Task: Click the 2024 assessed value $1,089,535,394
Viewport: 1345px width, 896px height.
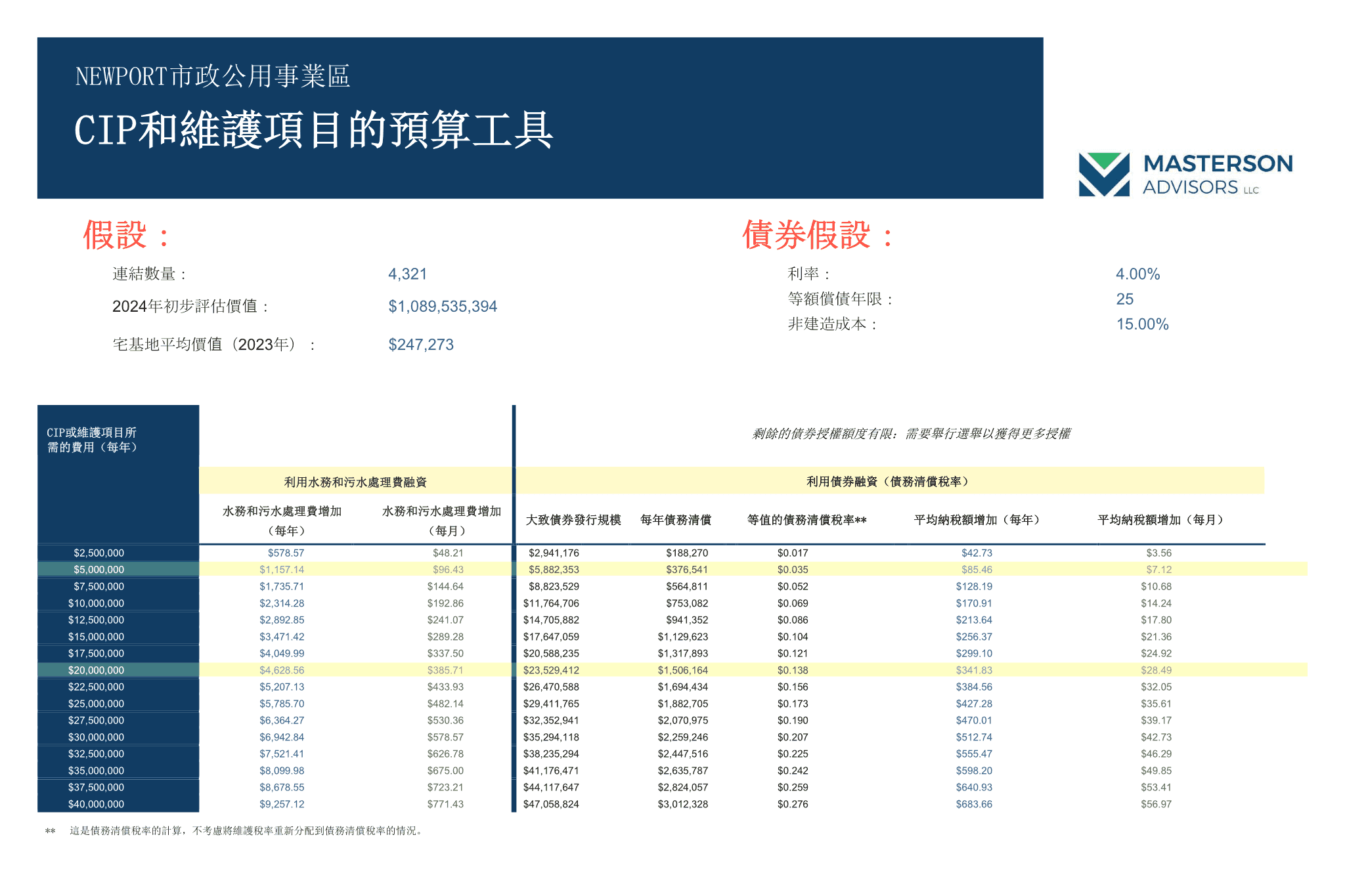Action: click(x=442, y=307)
